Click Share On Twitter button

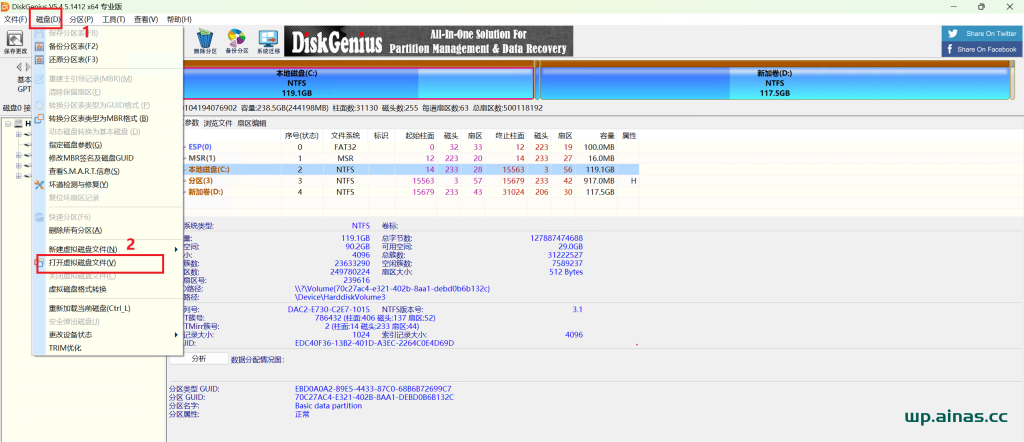point(980,34)
